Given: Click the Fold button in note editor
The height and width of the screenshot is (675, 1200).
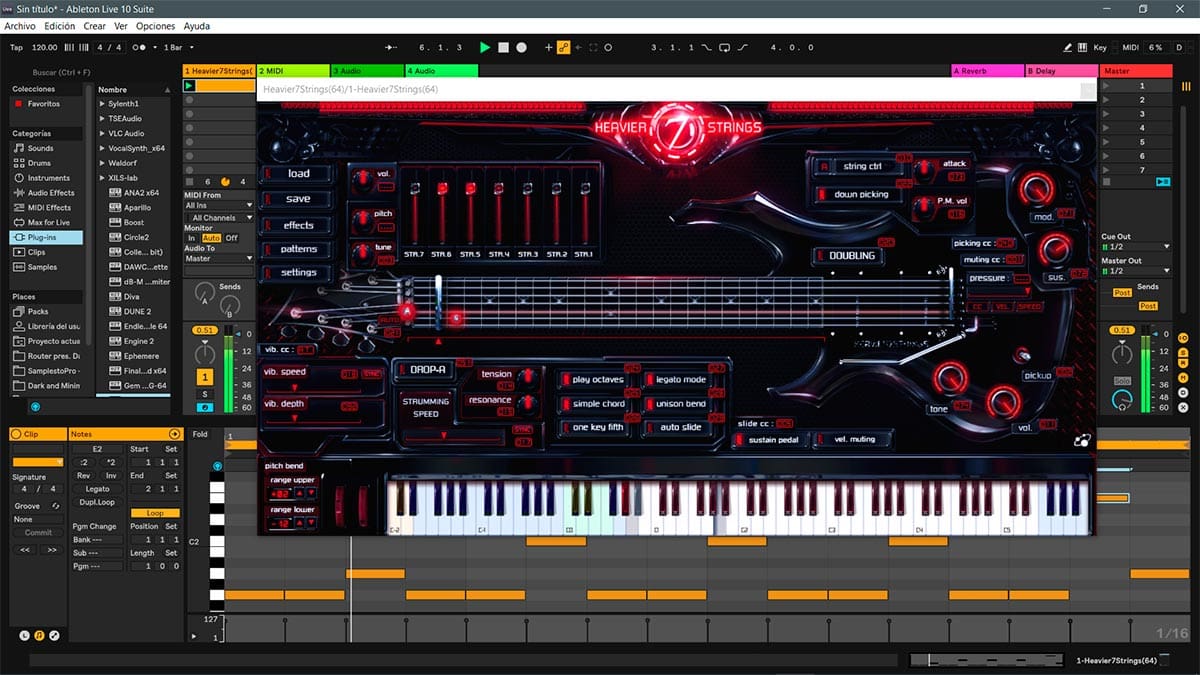Looking at the screenshot, I should coord(201,434).
